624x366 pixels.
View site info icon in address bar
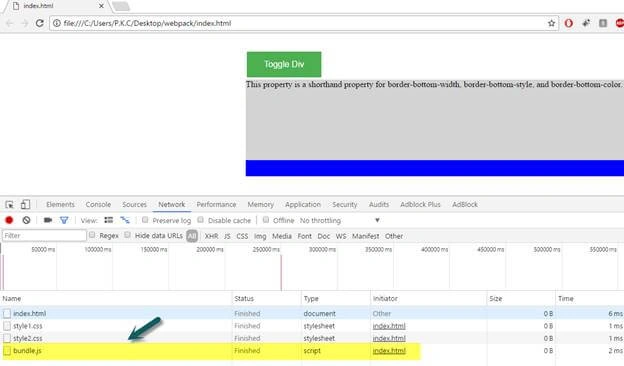click(57, 23)
